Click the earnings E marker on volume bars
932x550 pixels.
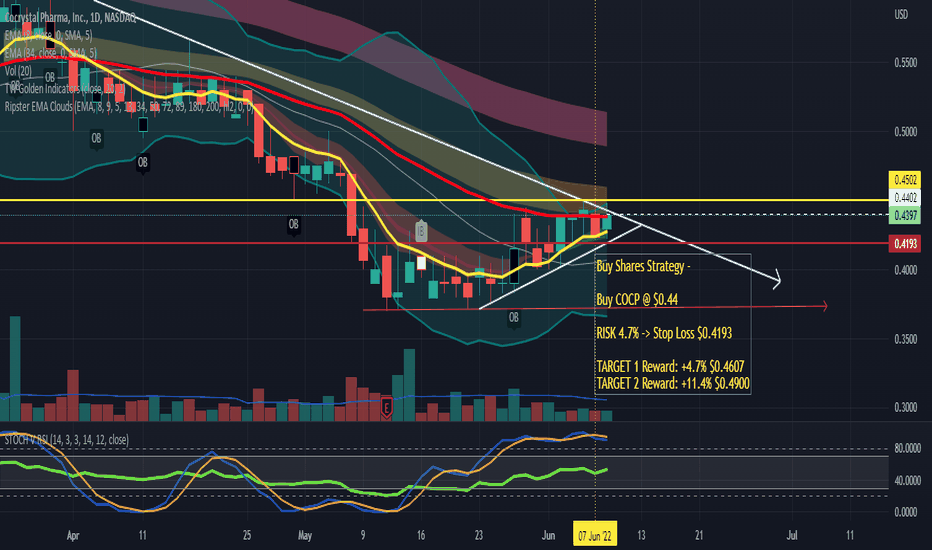coord(386,408)
